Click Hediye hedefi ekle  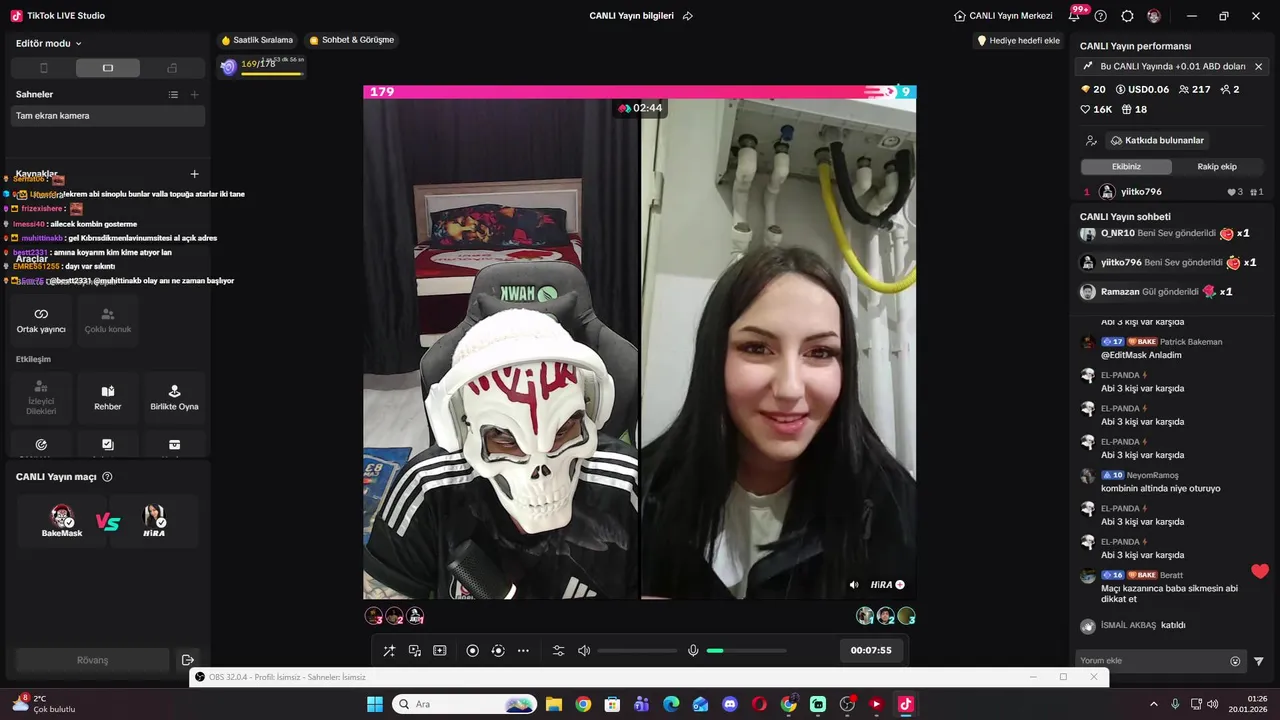coord(1018,41)
